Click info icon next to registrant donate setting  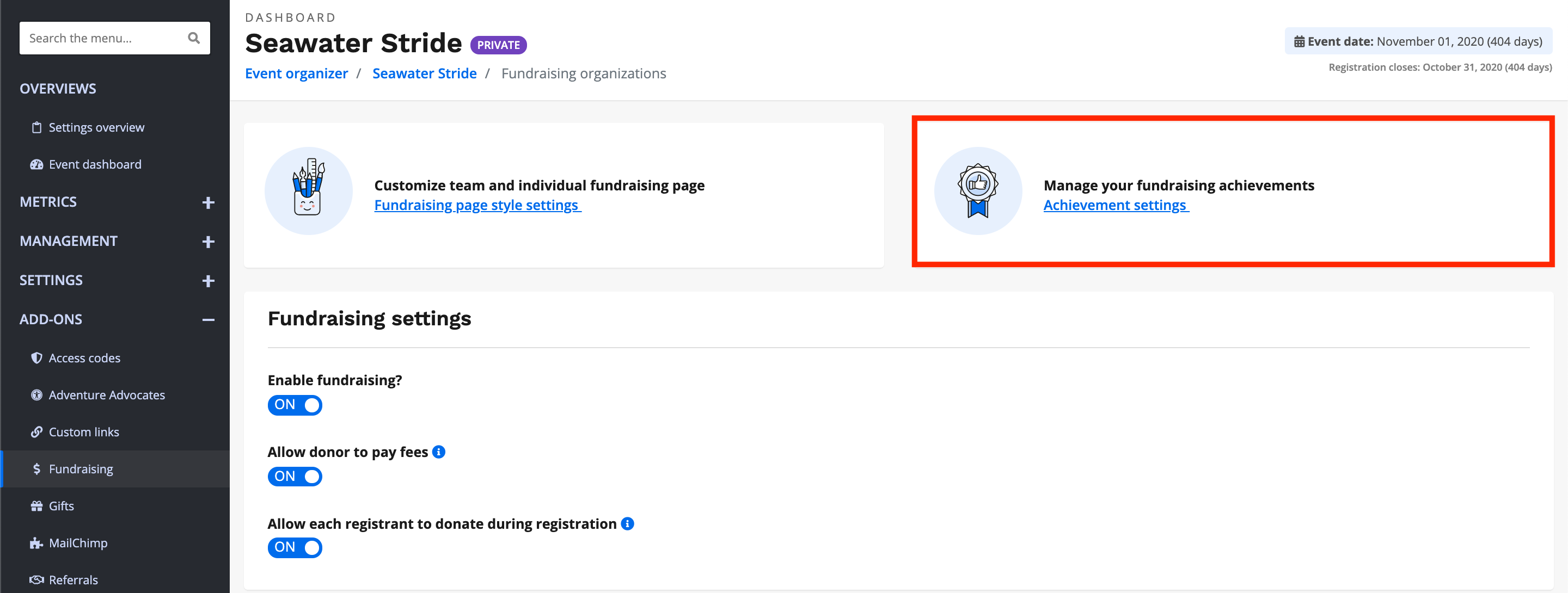point(627,524)
